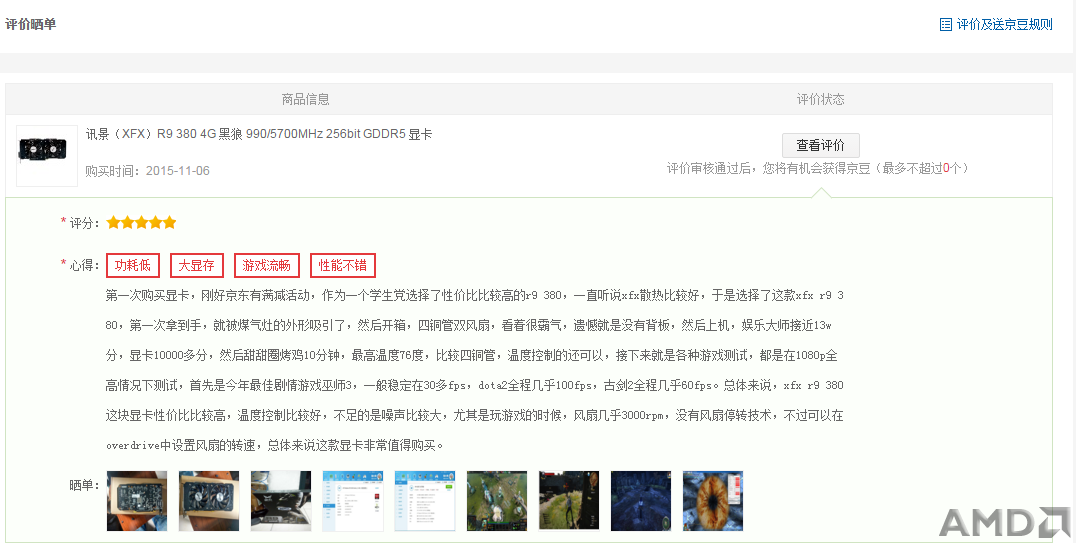1076x543 pixels.
Task: Click the 评价审核通过后 京豆 notice text
Action: pos(817,168)
